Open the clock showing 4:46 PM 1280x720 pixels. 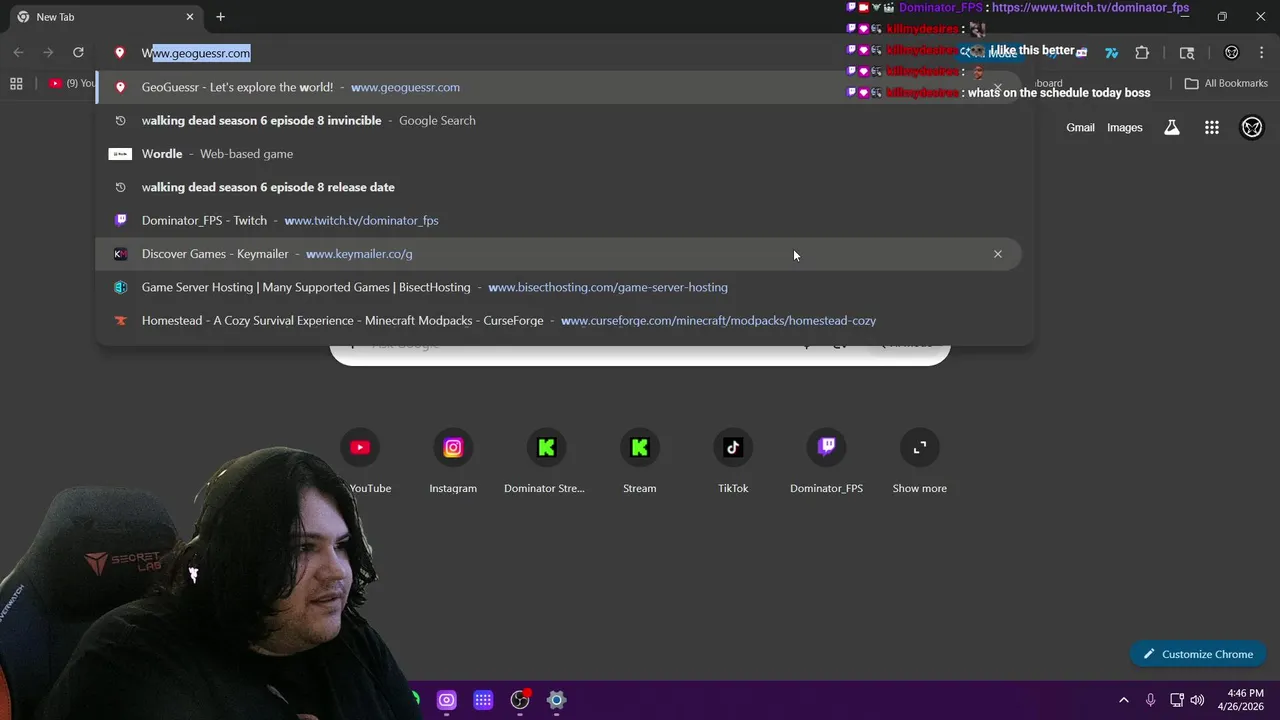tap(1240, 700)
